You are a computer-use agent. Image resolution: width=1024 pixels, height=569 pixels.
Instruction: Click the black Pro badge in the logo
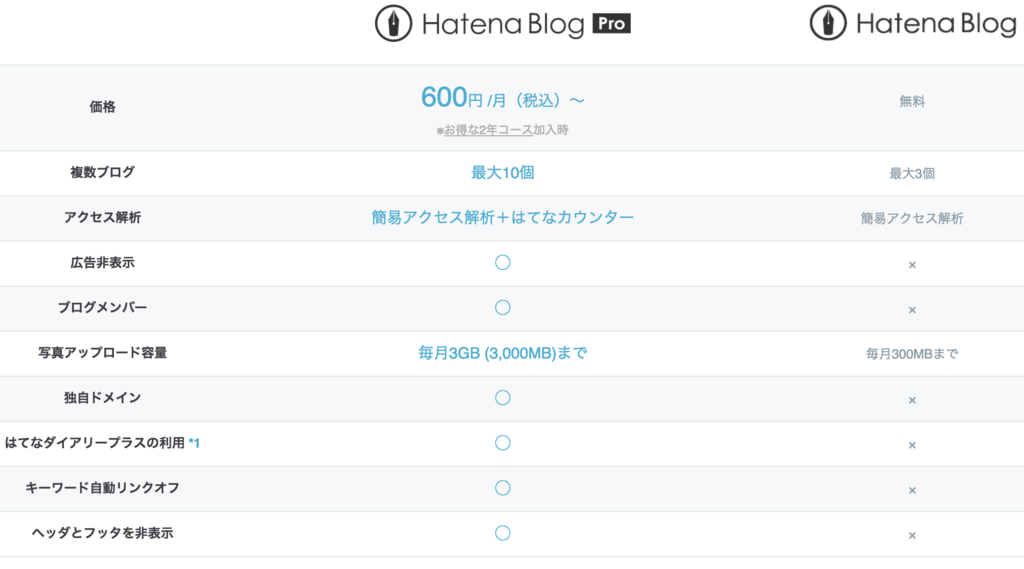[611, 23]
